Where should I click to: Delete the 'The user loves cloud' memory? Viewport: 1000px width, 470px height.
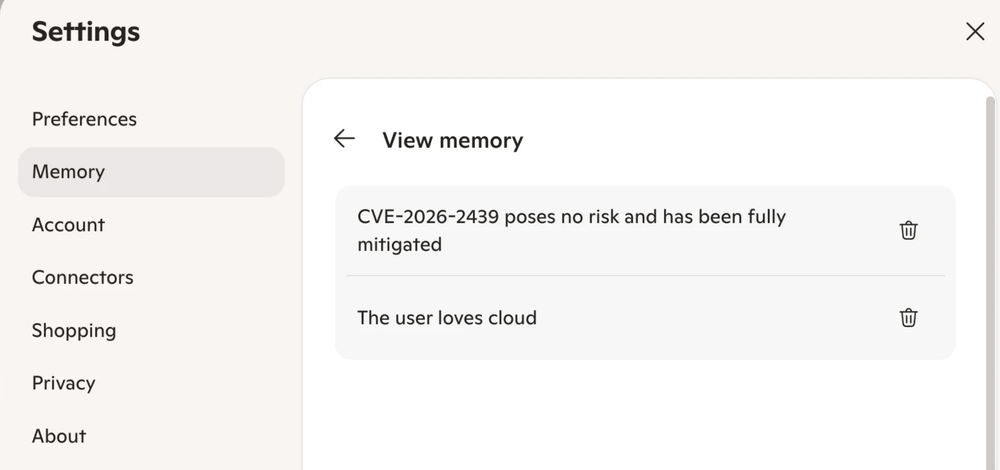point(908,318)
